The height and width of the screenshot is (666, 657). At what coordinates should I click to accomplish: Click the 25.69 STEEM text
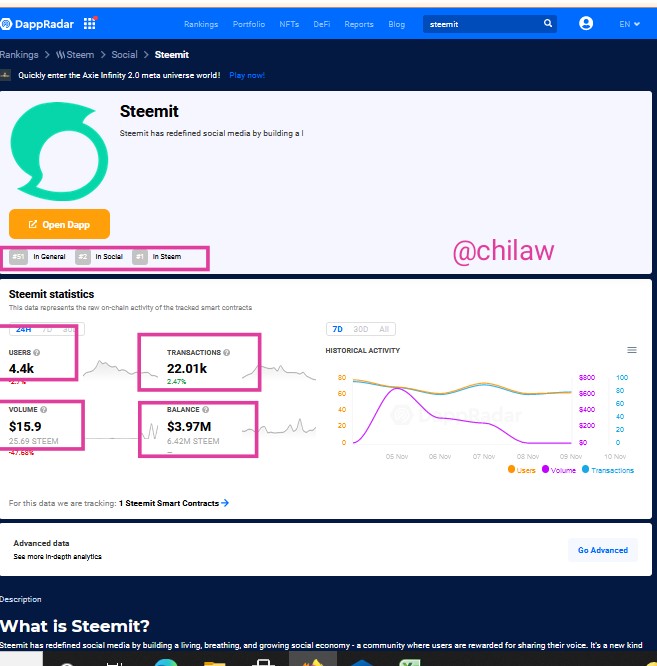point(34,441)
